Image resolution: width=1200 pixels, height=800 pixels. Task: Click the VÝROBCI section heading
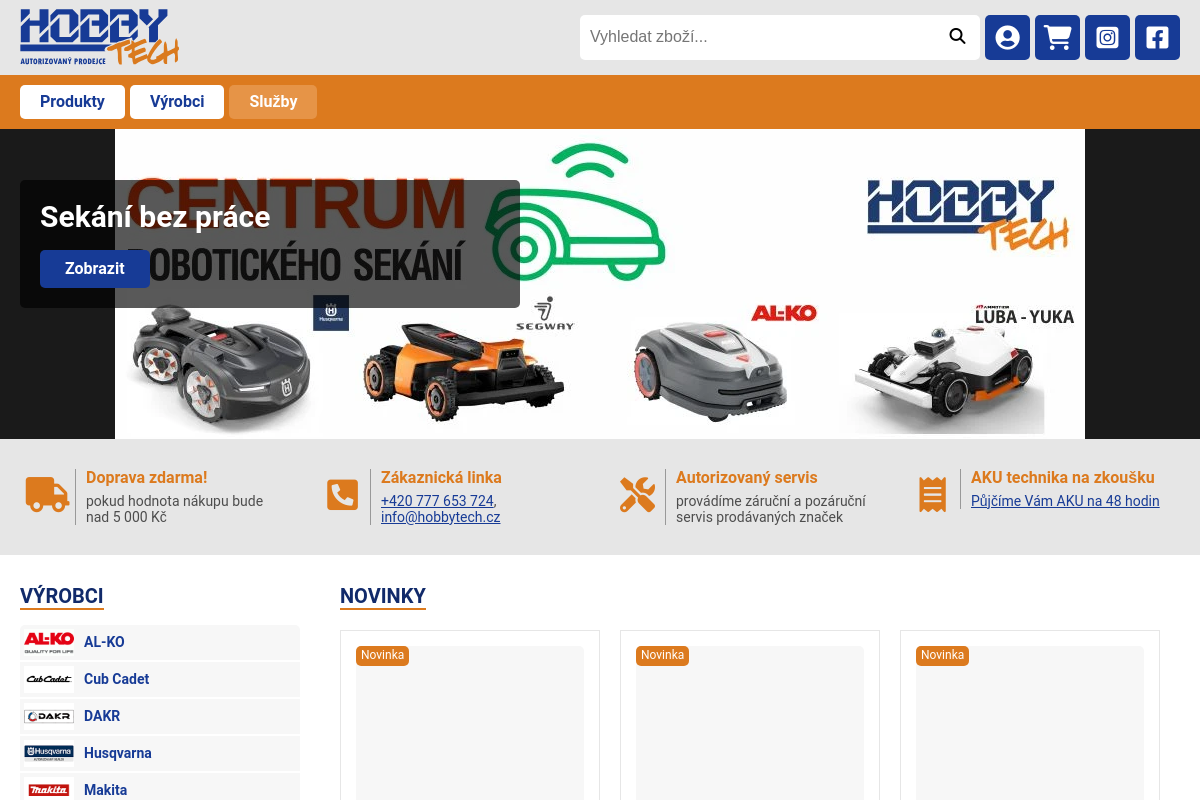coord(62,597)
